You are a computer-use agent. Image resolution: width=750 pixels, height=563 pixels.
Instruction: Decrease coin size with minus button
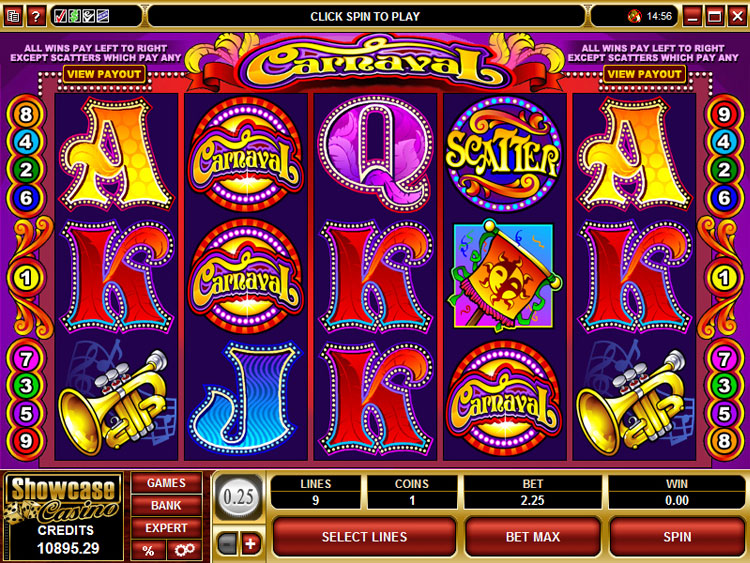pyautogui.click(x=227, y=544)
